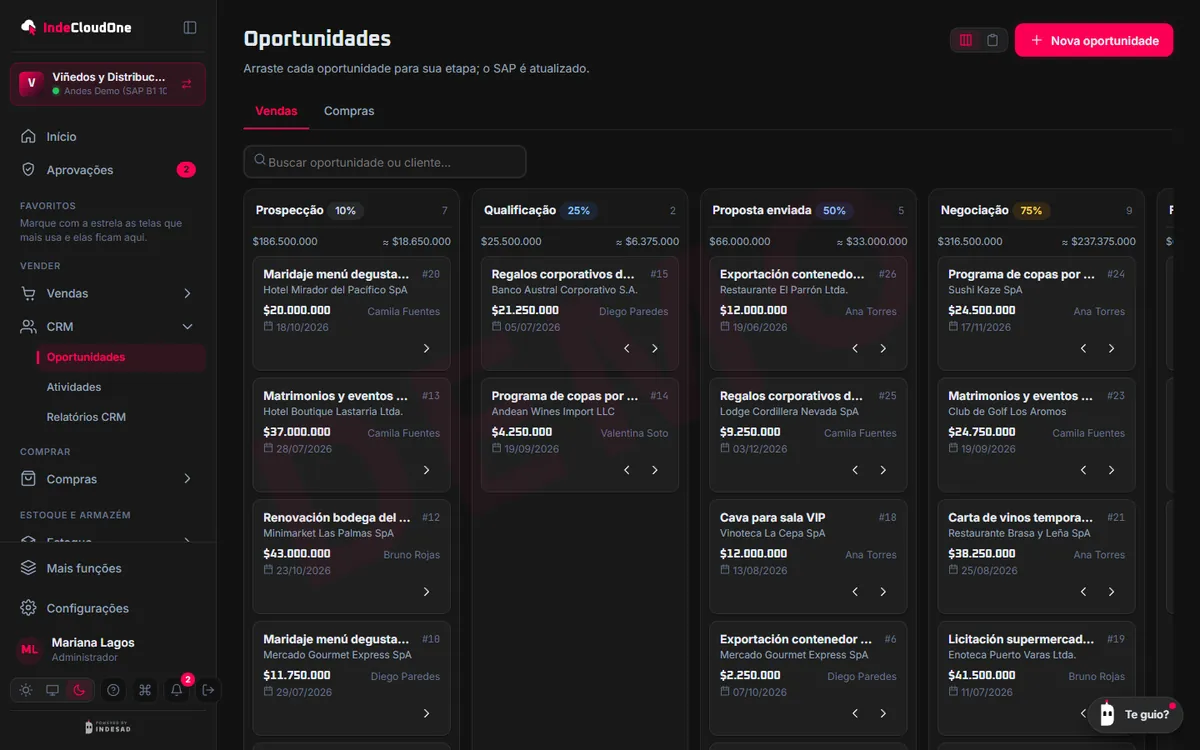Open Configurações
The image size is (1200, 750).
107,608
